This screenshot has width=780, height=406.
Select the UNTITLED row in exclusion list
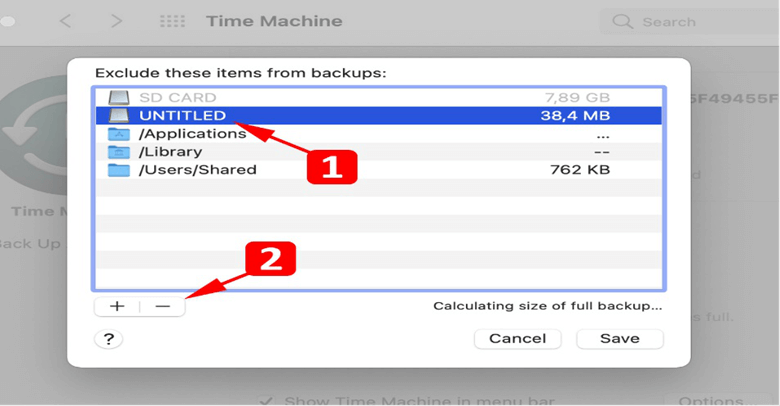pos(379,115)
